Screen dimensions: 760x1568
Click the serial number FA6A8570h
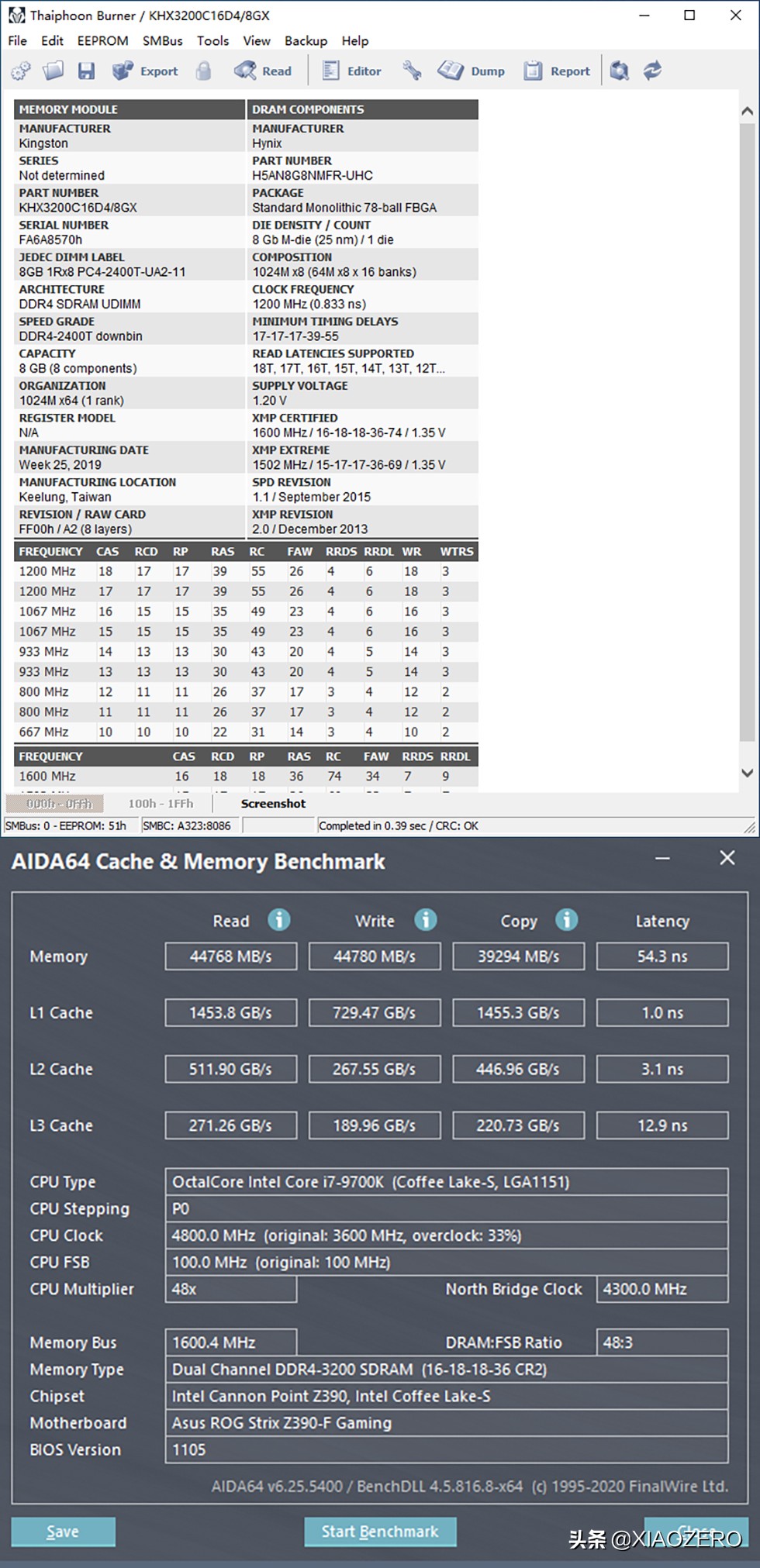(50, 240)
